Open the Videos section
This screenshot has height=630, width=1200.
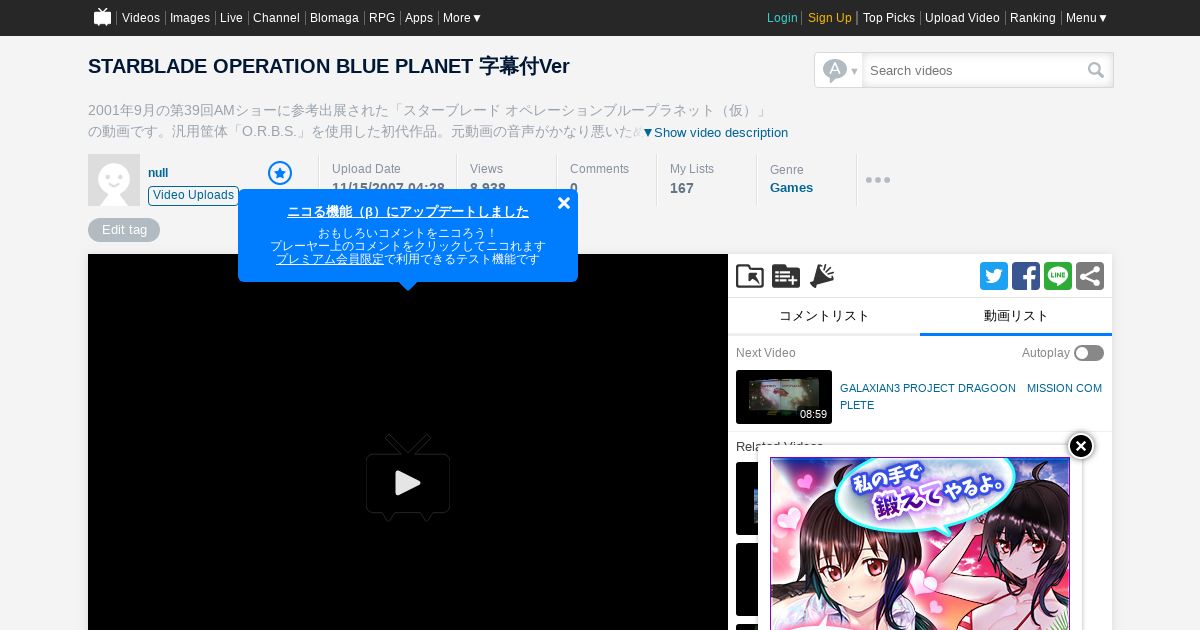pos(141,18)
